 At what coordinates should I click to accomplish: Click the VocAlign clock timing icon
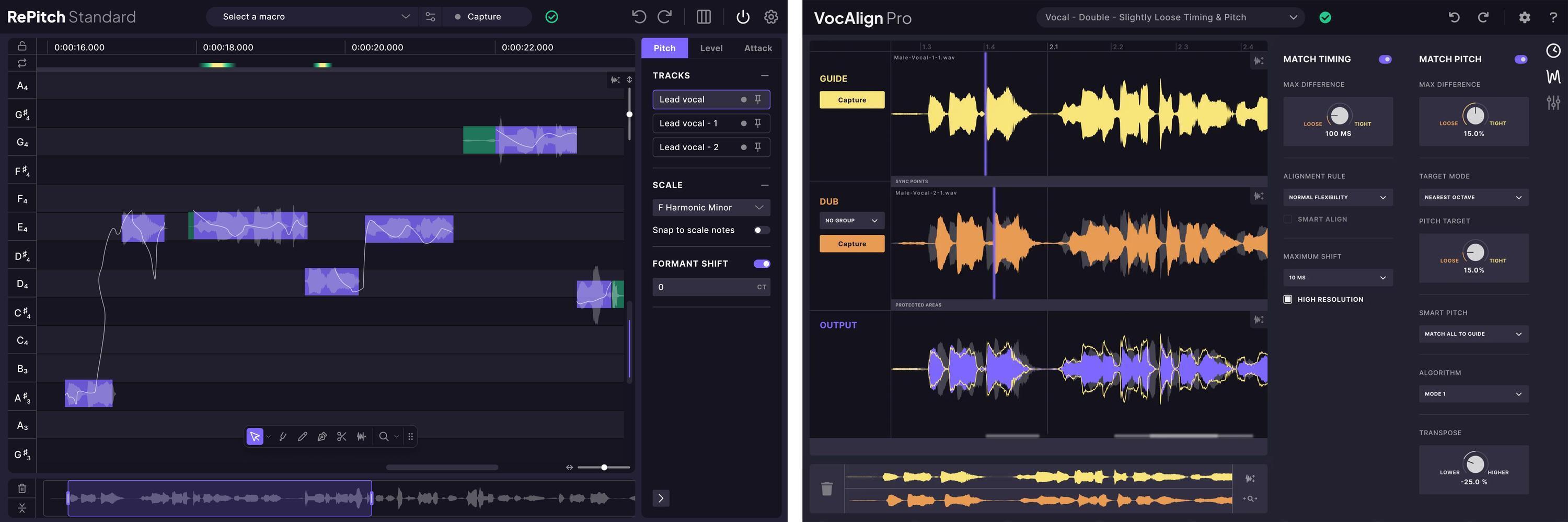pyautogui.click(x=1553, y=51)
